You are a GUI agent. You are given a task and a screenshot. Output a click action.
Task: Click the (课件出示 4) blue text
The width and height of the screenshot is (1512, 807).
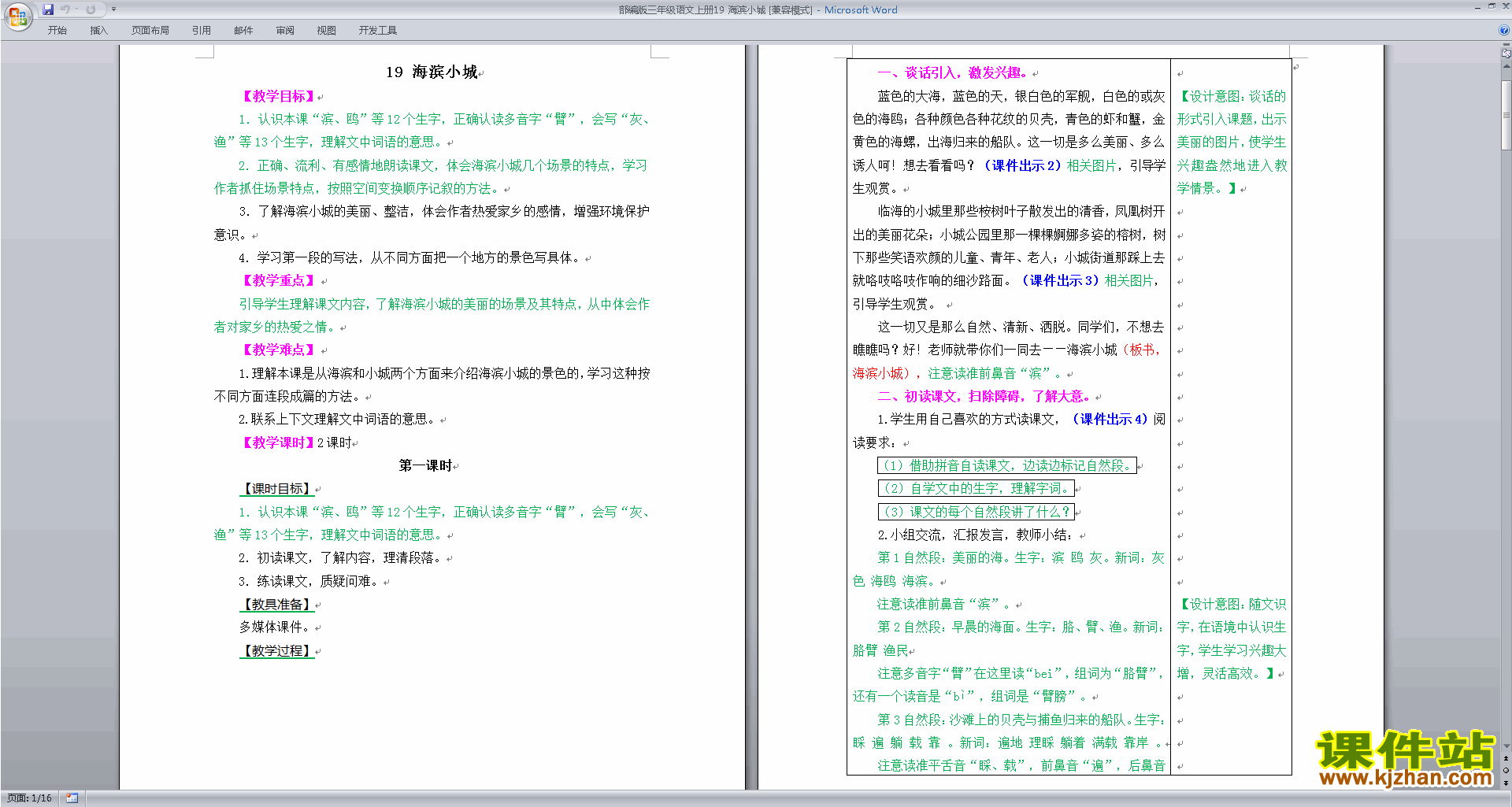point(1110,420)
